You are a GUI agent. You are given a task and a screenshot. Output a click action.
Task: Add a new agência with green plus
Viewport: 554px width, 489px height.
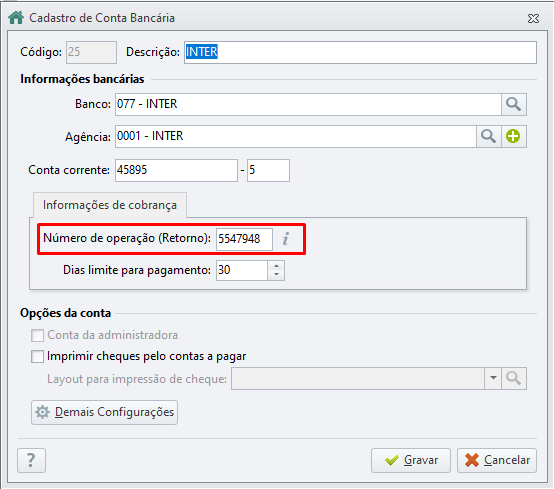point(513,136)
